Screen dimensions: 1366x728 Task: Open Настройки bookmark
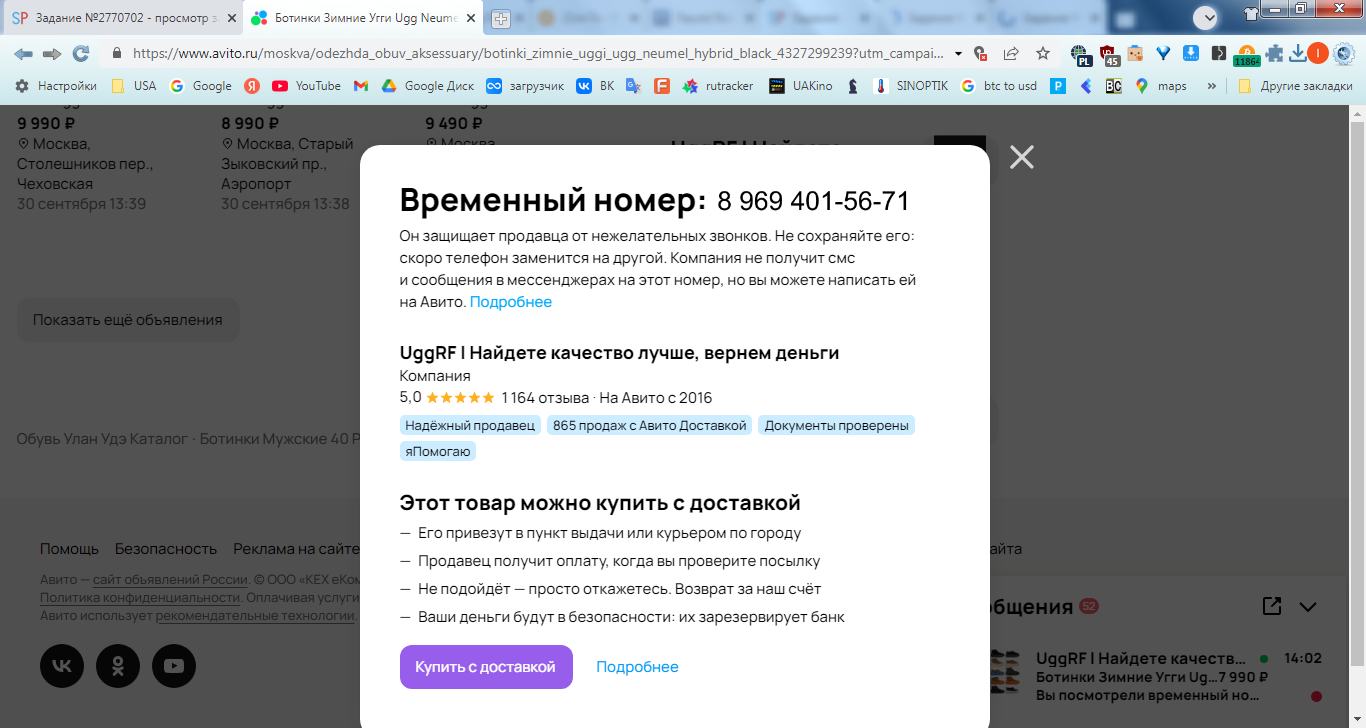pyautogui.click(x=56, y=86)
